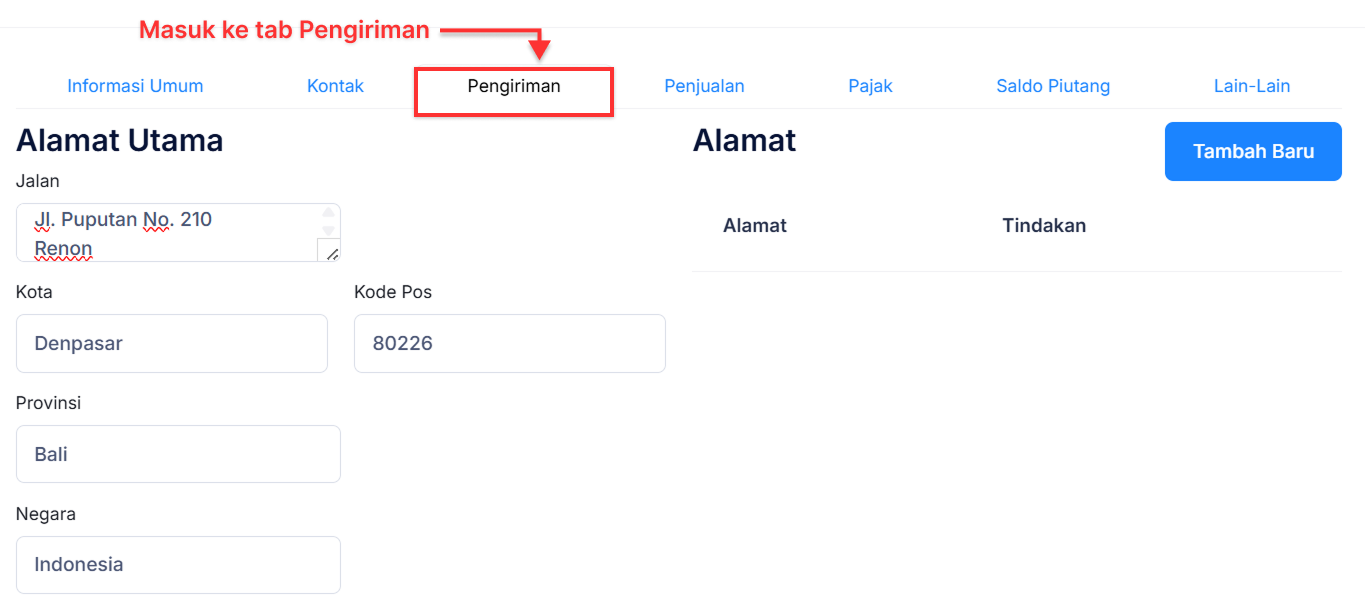Click the Kode Pos field containing 80226
The height and width of the screenshot is (601, 1365).
(x=509, y=343)
